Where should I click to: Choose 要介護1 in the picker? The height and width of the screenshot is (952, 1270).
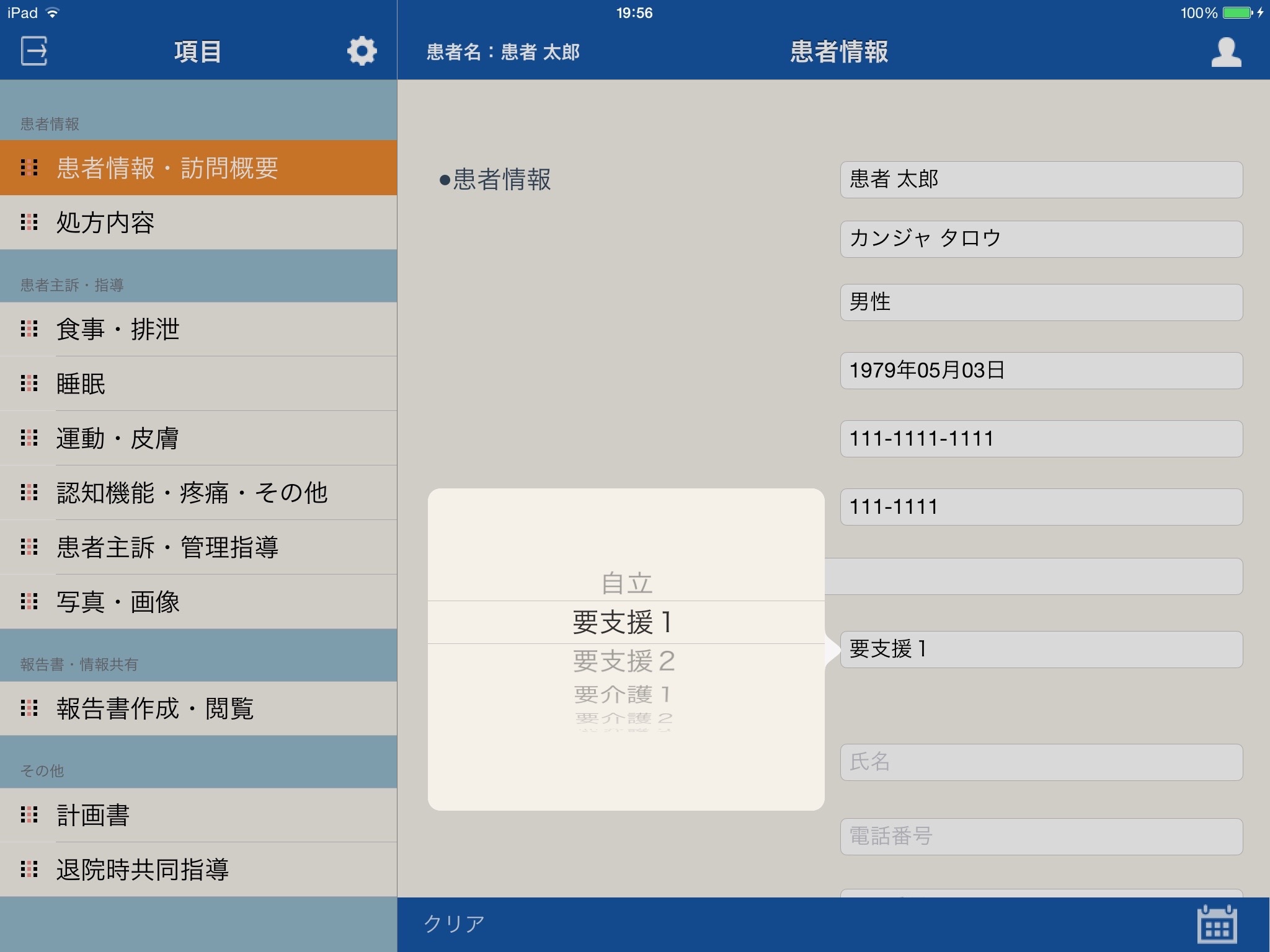(x=623, y=694)
